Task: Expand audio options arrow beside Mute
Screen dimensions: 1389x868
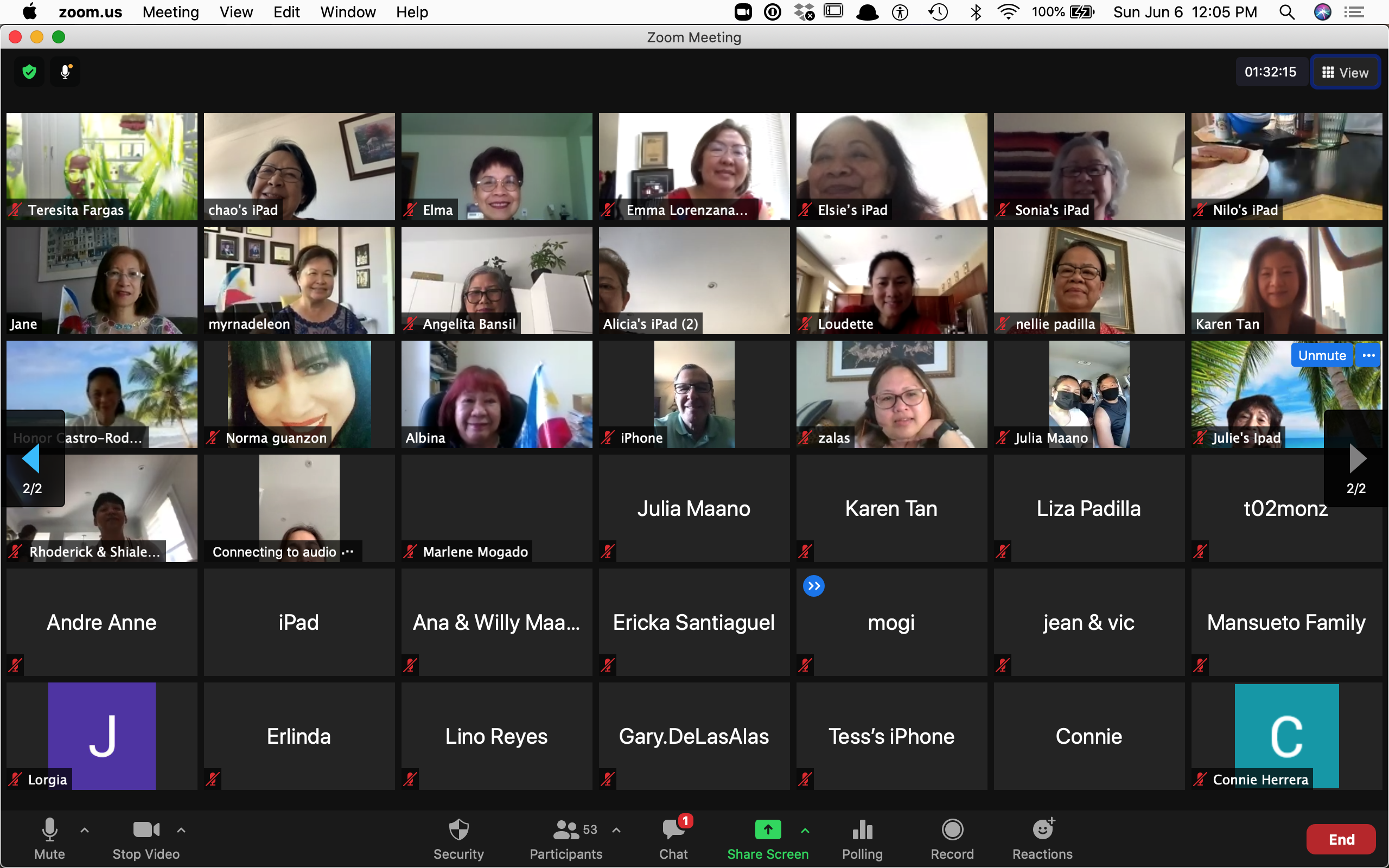Action: (x=85, y=830)
